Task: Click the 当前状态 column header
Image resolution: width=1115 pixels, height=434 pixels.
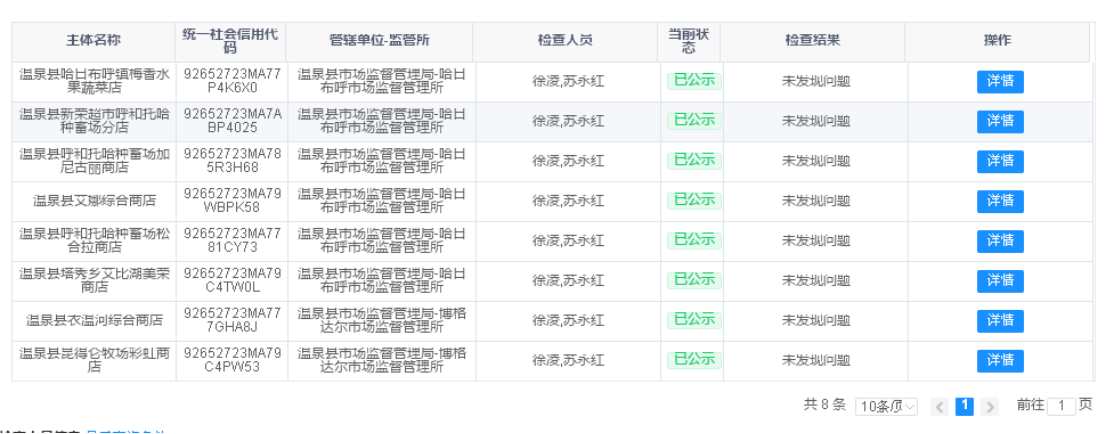Action: (688, 41)
